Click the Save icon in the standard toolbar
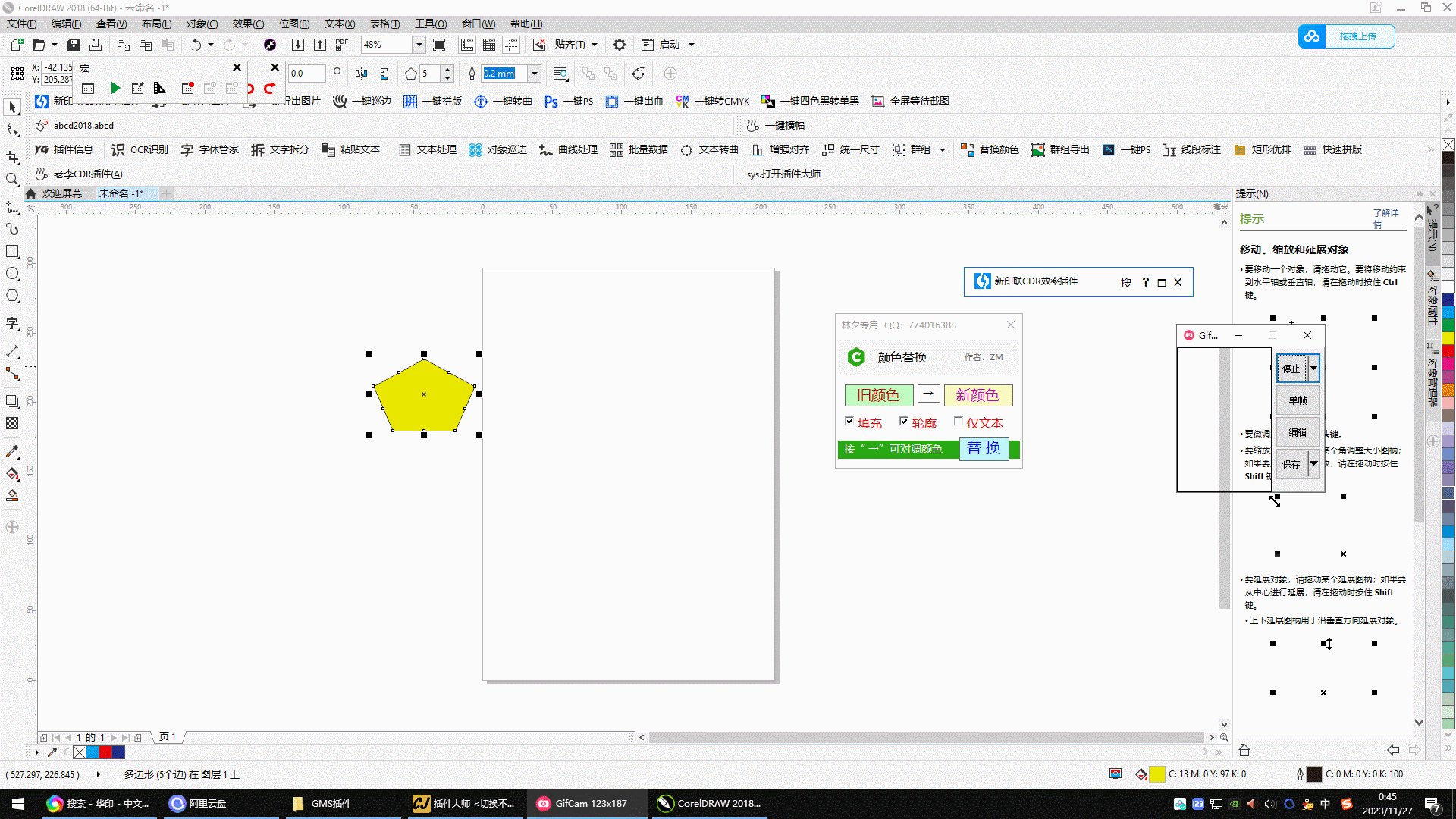The width and height of the screenshot is (1456, 819). tap(74, 45)
